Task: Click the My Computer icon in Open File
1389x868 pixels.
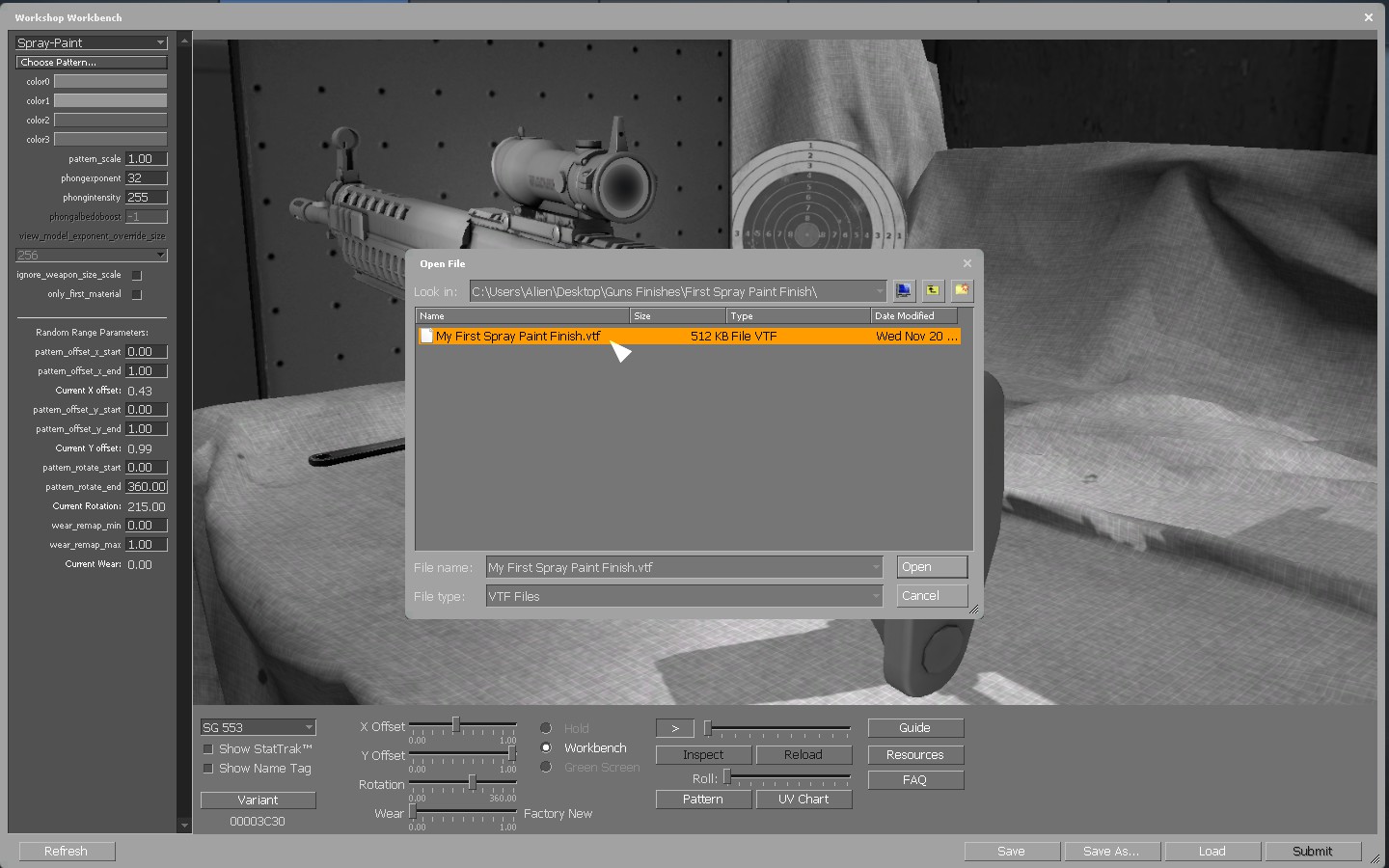Action: point(904,290)
